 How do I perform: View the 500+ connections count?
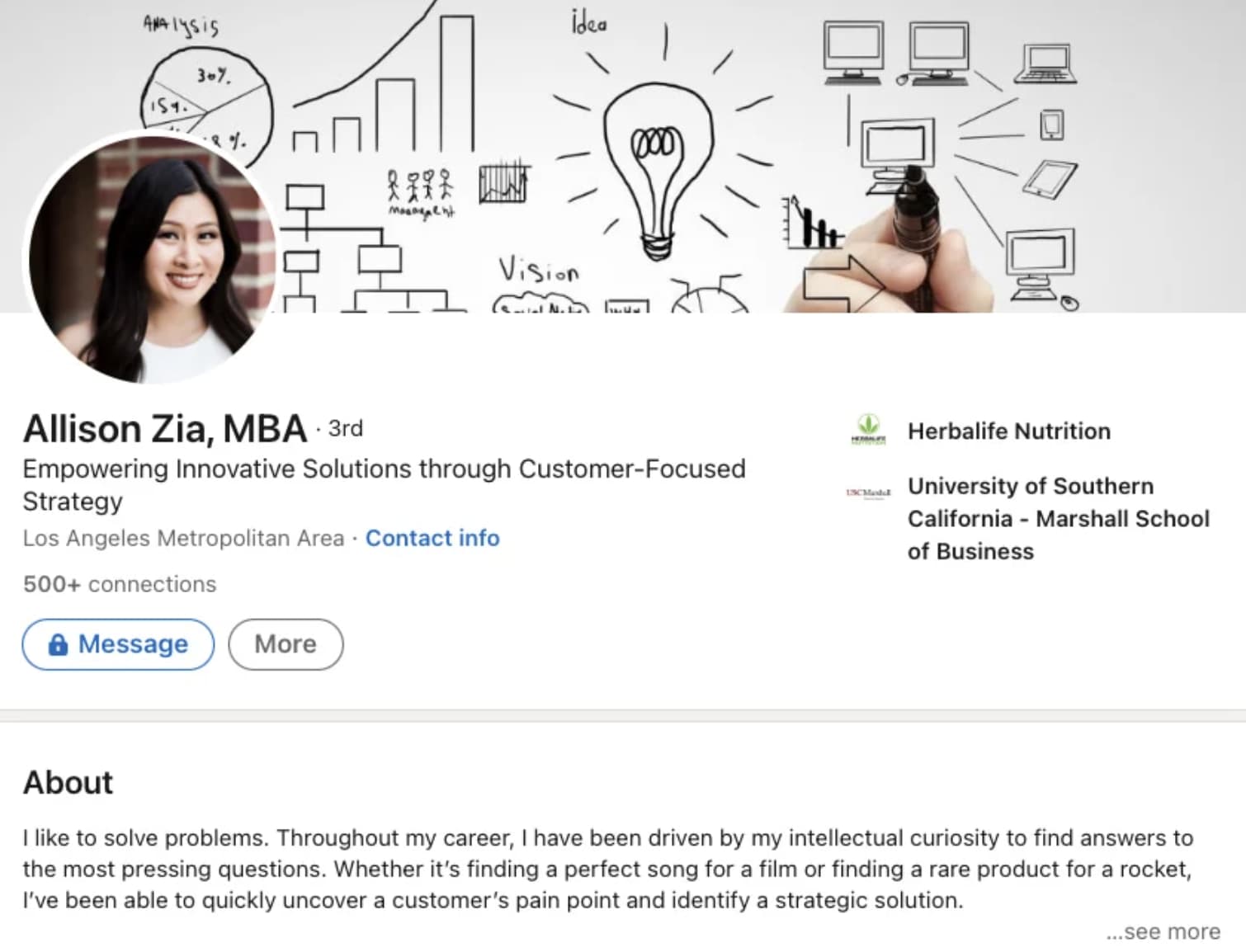(120, 584)
